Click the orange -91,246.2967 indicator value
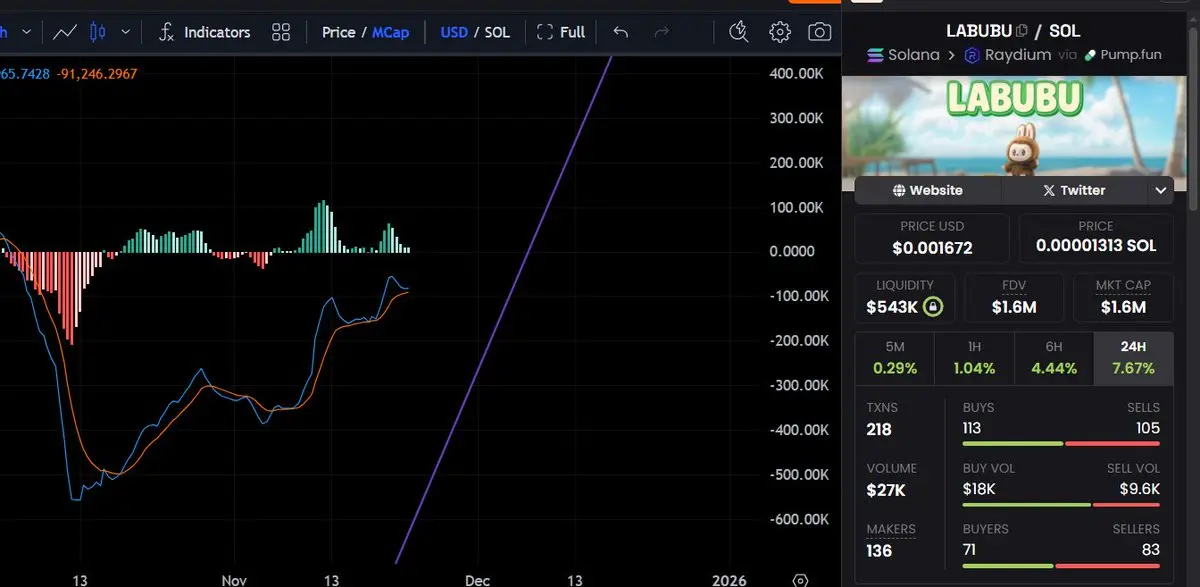The width and height of the screenshot is (1200, 587). pyautogui.click(x=97, y=74)
